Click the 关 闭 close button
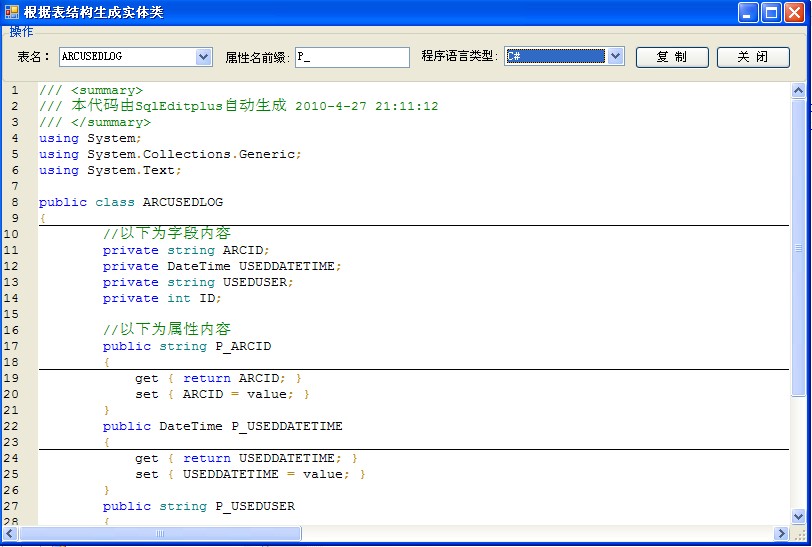Screen dimensions: 812x547 pos(753,57)
